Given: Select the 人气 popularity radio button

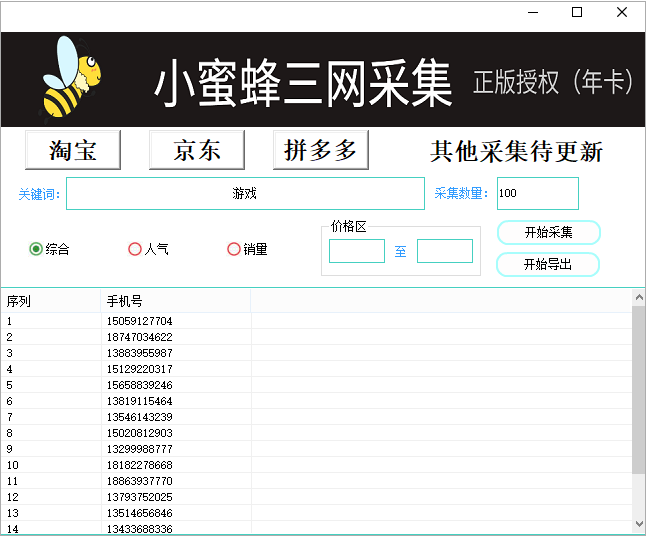Looking at the screenshot, I should point(135,249).
